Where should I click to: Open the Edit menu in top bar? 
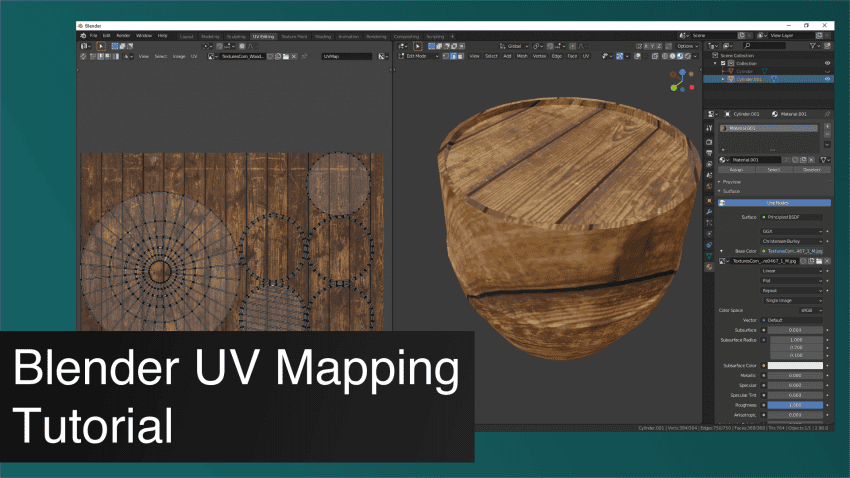pos(106,36)
